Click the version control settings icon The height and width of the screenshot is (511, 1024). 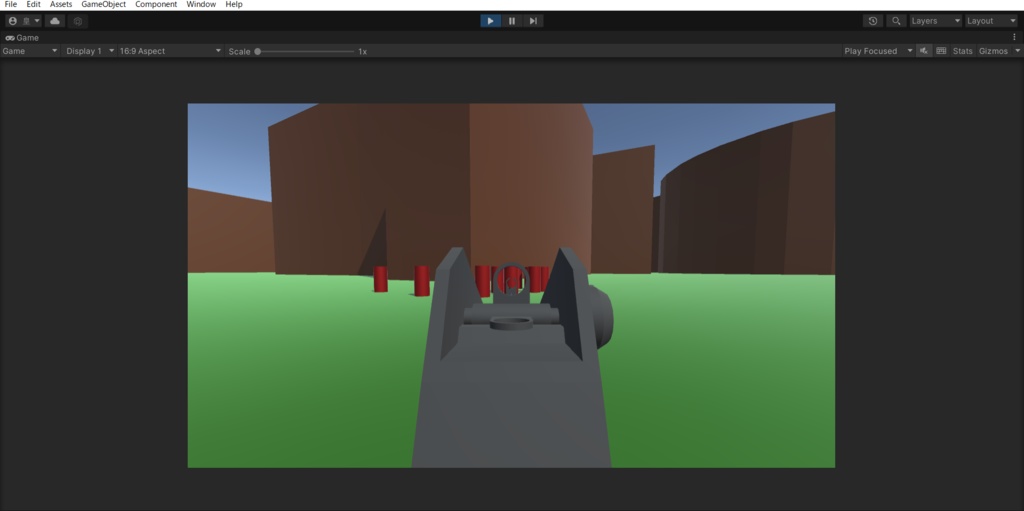(x=78, y=21)
